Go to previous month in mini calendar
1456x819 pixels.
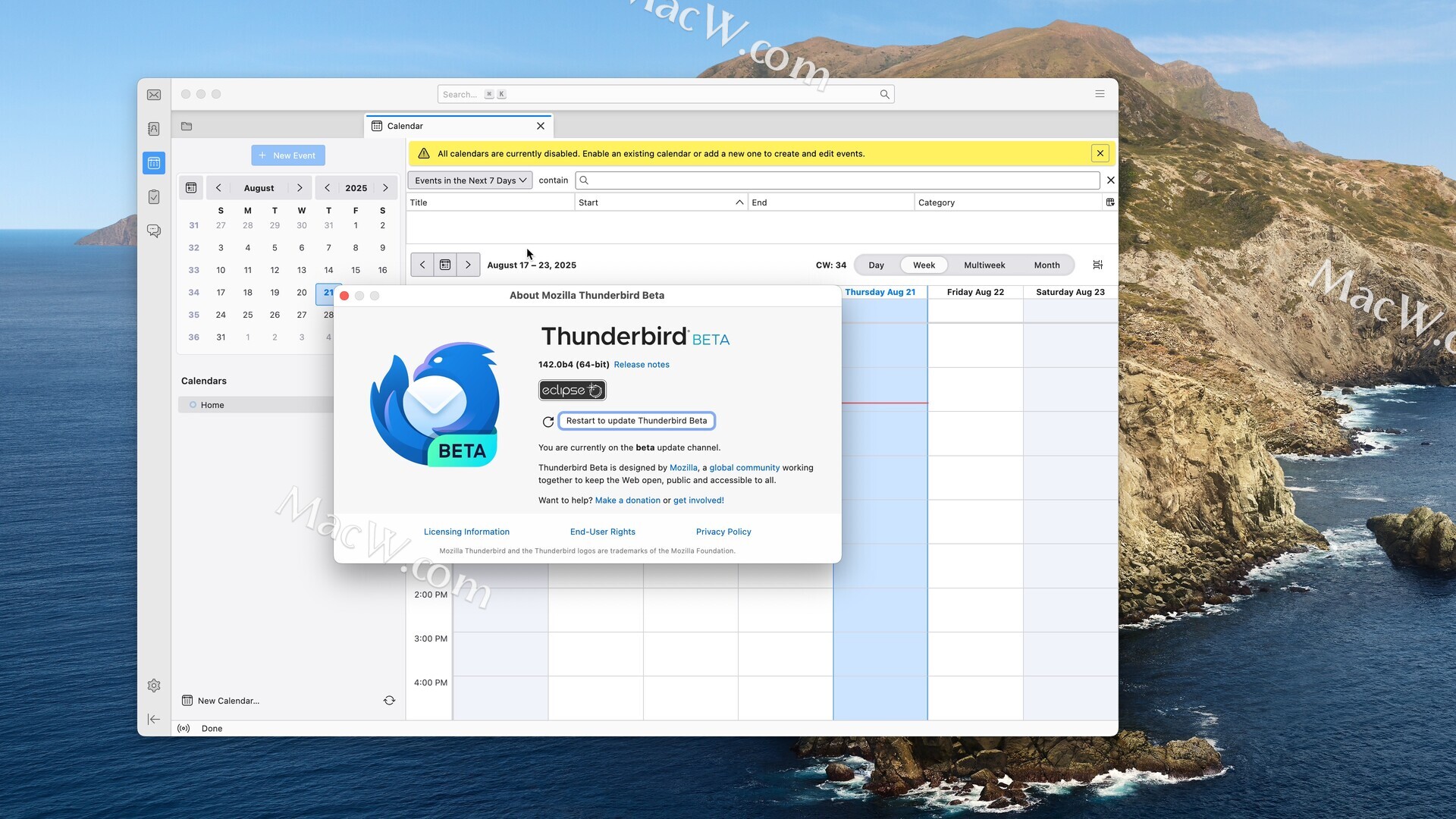pos(218,188)
